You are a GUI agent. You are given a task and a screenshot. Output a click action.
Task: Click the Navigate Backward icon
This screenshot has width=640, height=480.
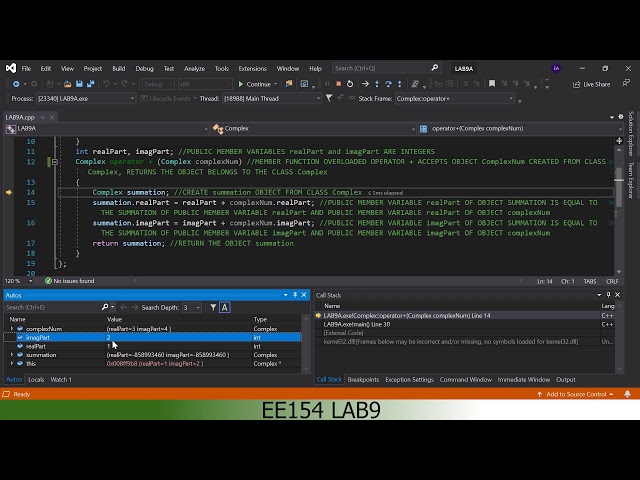(x=16, y=84)
